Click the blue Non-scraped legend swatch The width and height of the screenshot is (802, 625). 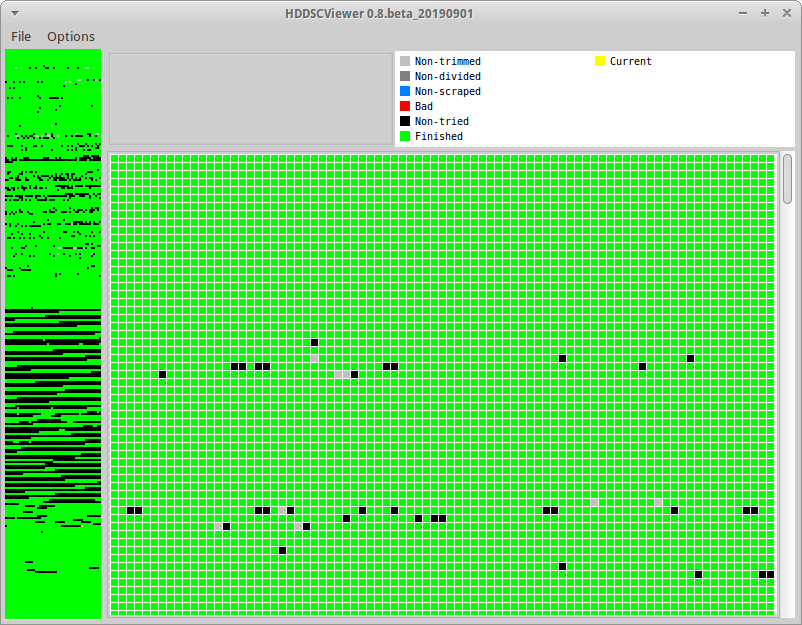point(405,91)
